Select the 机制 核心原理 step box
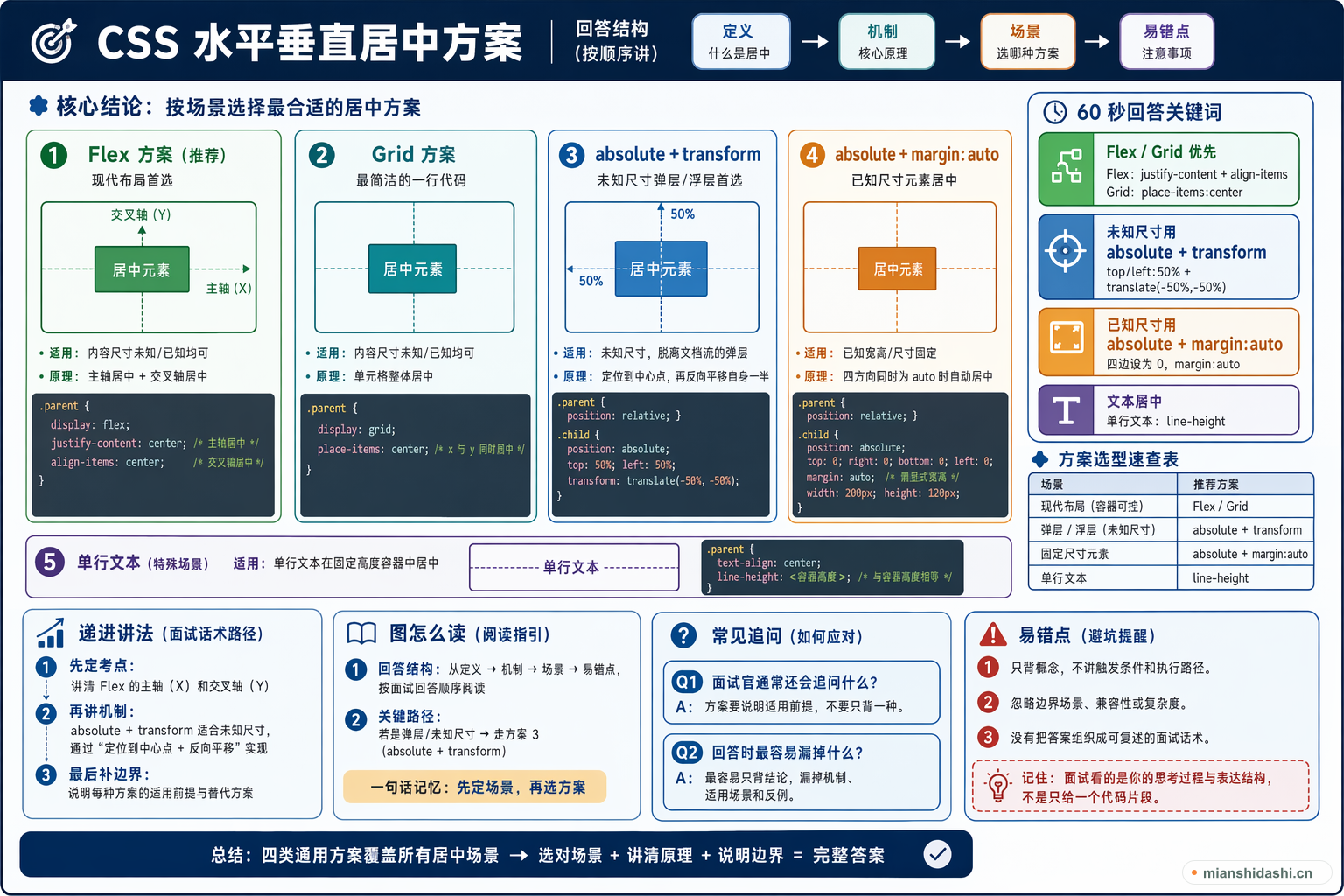The image size is (1344, 896). (x=886, y=41)
